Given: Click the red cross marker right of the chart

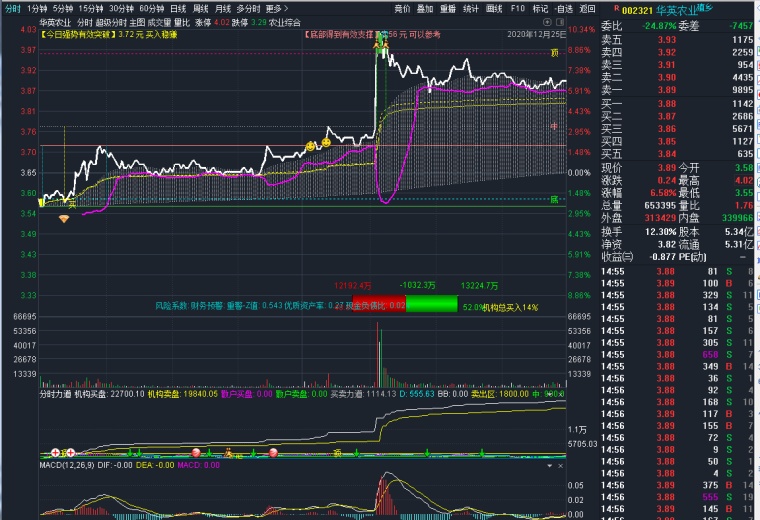Looking at the screenshot, I should [555, 126].
